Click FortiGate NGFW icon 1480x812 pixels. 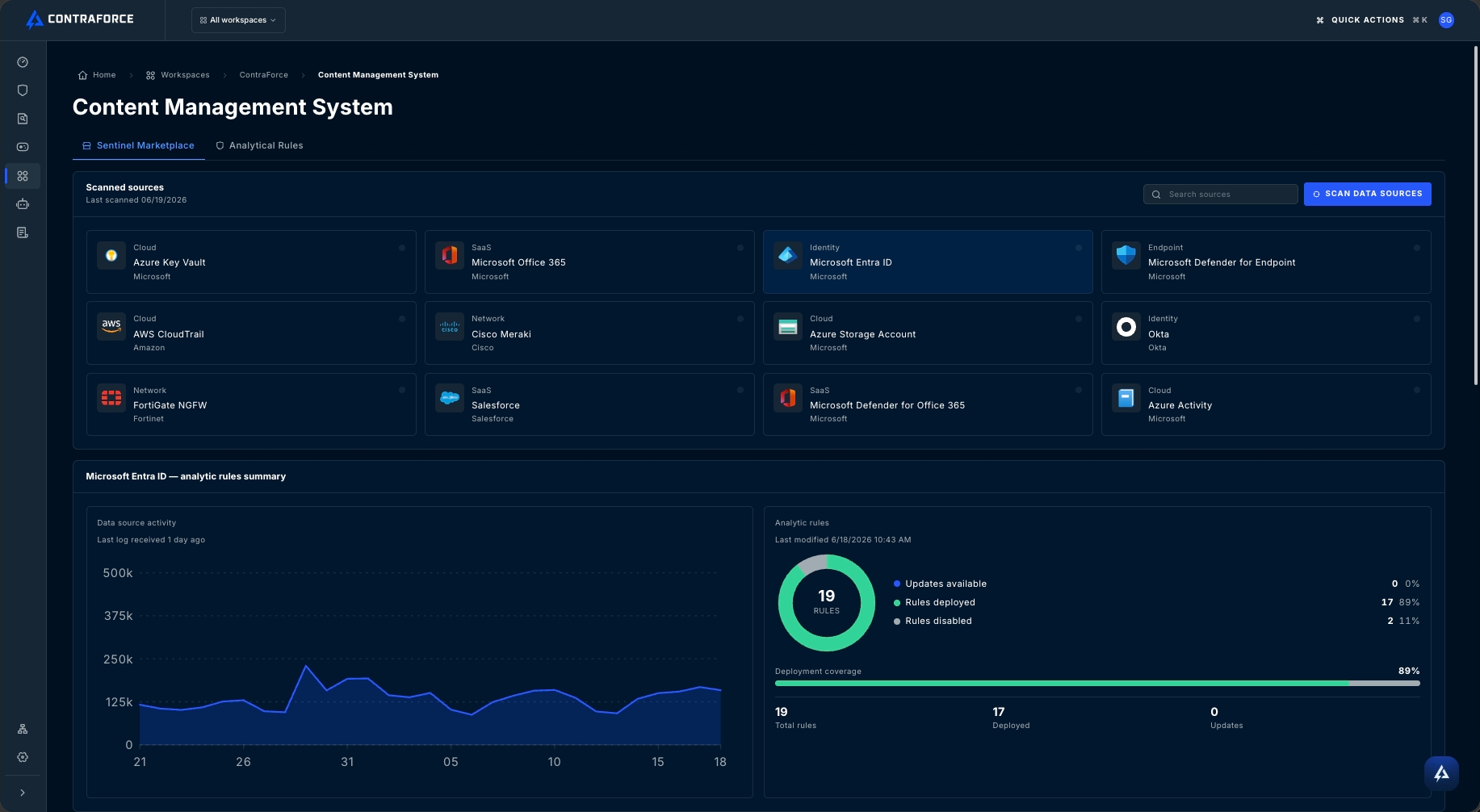click(x=111, y=398)
